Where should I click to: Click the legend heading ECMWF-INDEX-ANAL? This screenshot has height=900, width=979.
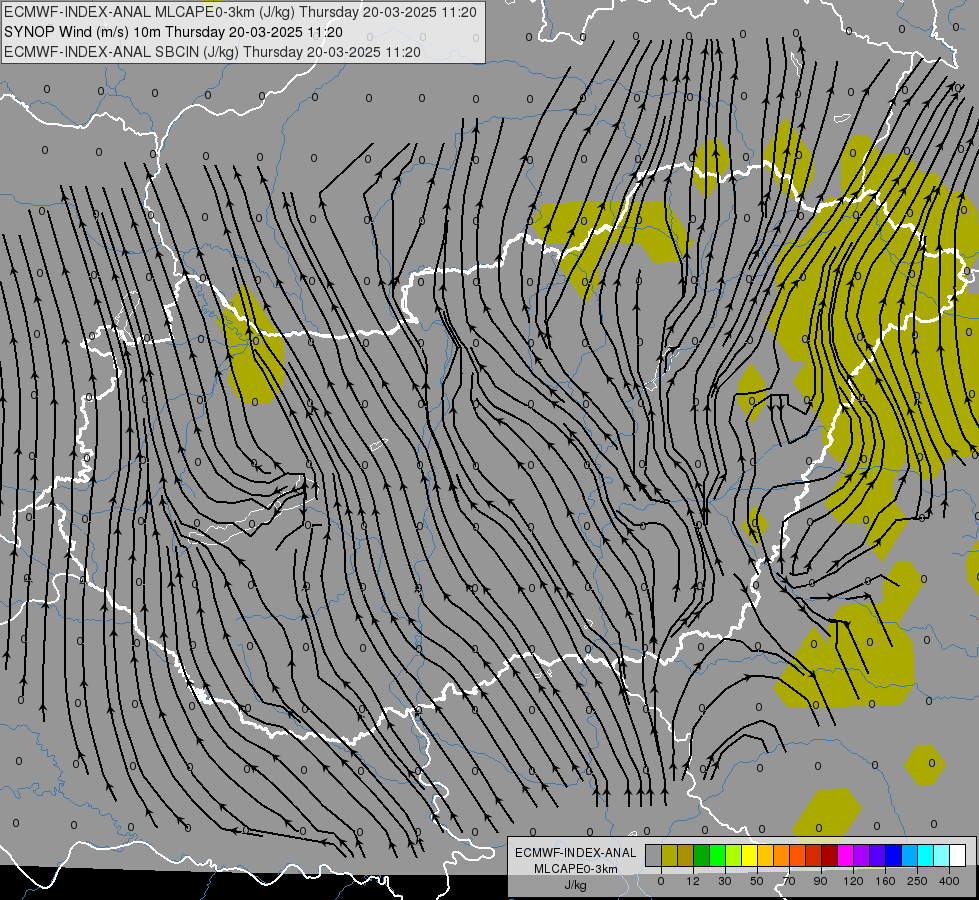pos(576,853)
